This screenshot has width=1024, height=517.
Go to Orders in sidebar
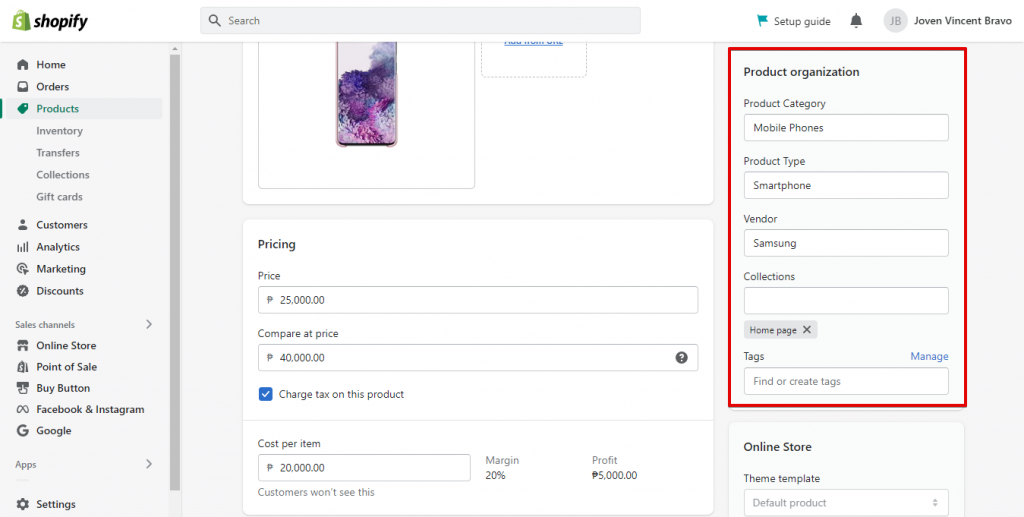[x=52, y=87]
